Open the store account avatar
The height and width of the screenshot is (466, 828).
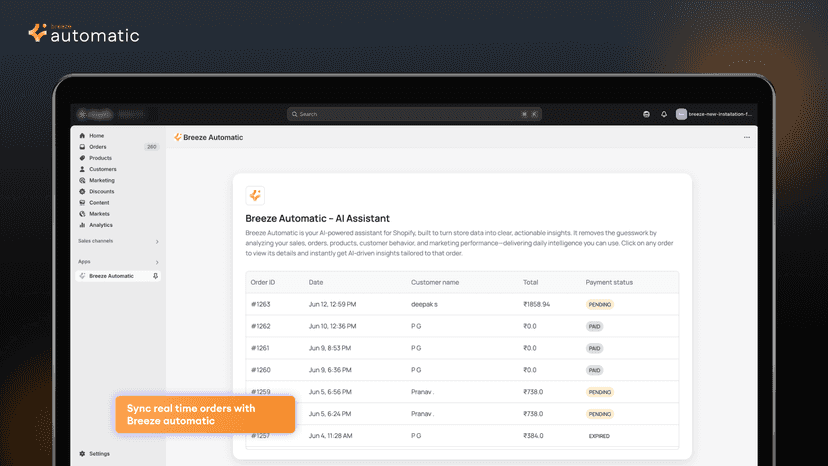pyautogui.click(x=681, y=114)
